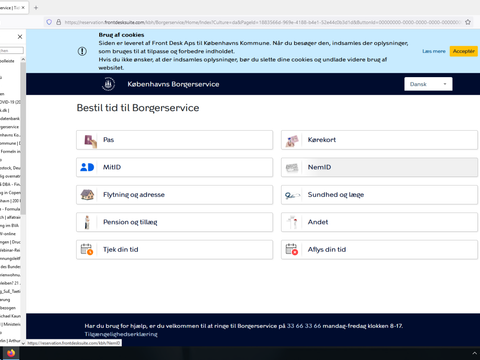Viewport: 480px width, 360px height.
Task: Close the sidebar with X icon
Action: click(20, 37)
